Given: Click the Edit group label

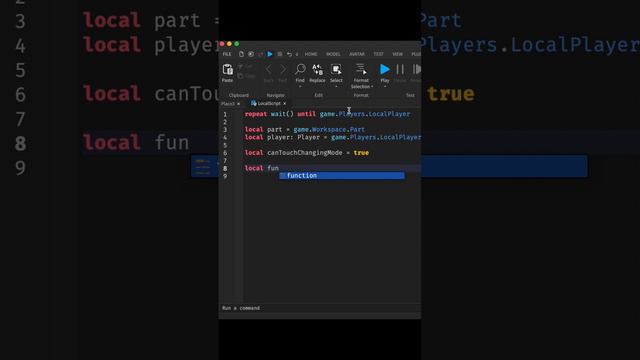Looking at the screenshot, I should point(318,95).
